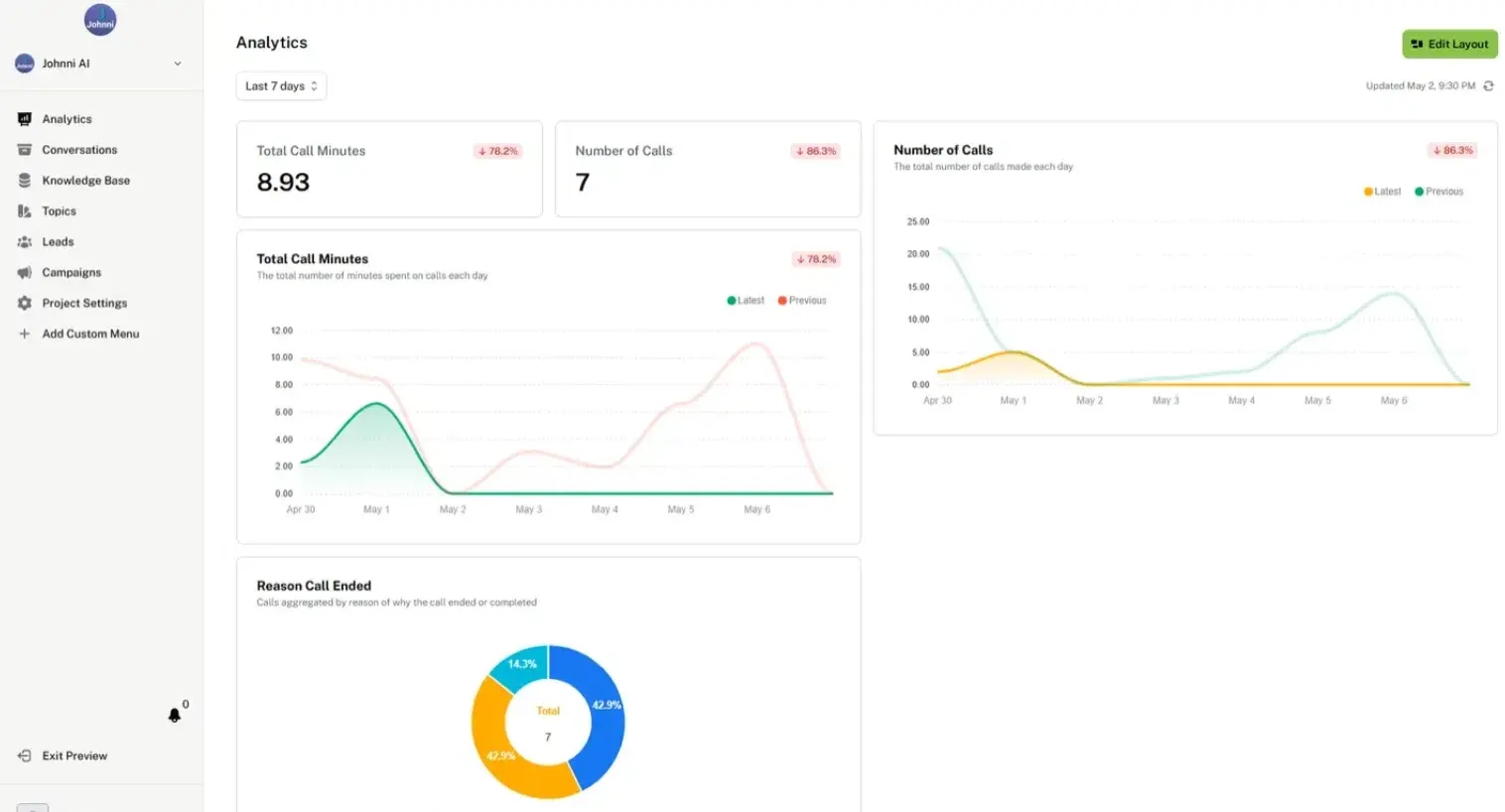Viewport: 1505px width, 812px height.
Task: Select the Topics chart icon
Action: pyautogui.click(x=24, y=210)
